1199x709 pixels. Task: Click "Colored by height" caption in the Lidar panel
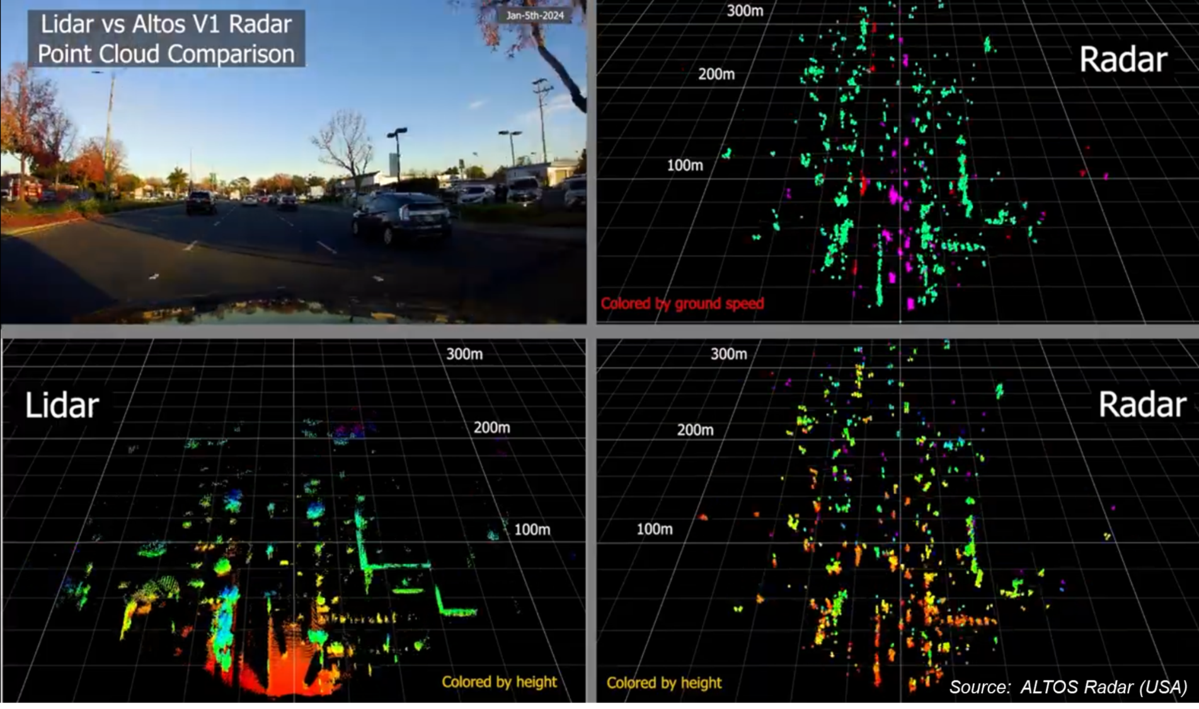[499, 682]
